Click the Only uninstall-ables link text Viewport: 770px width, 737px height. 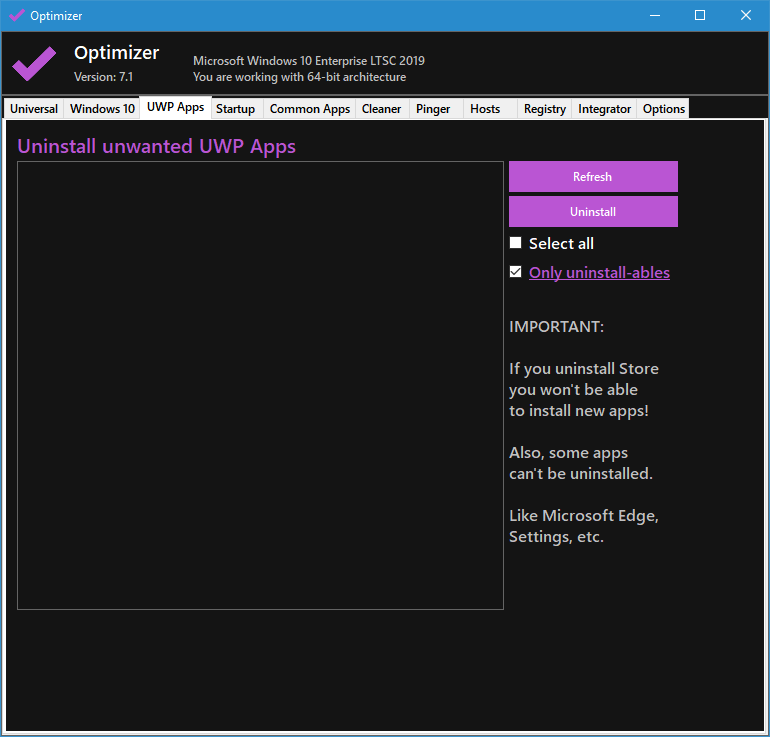tap(599, 273)
